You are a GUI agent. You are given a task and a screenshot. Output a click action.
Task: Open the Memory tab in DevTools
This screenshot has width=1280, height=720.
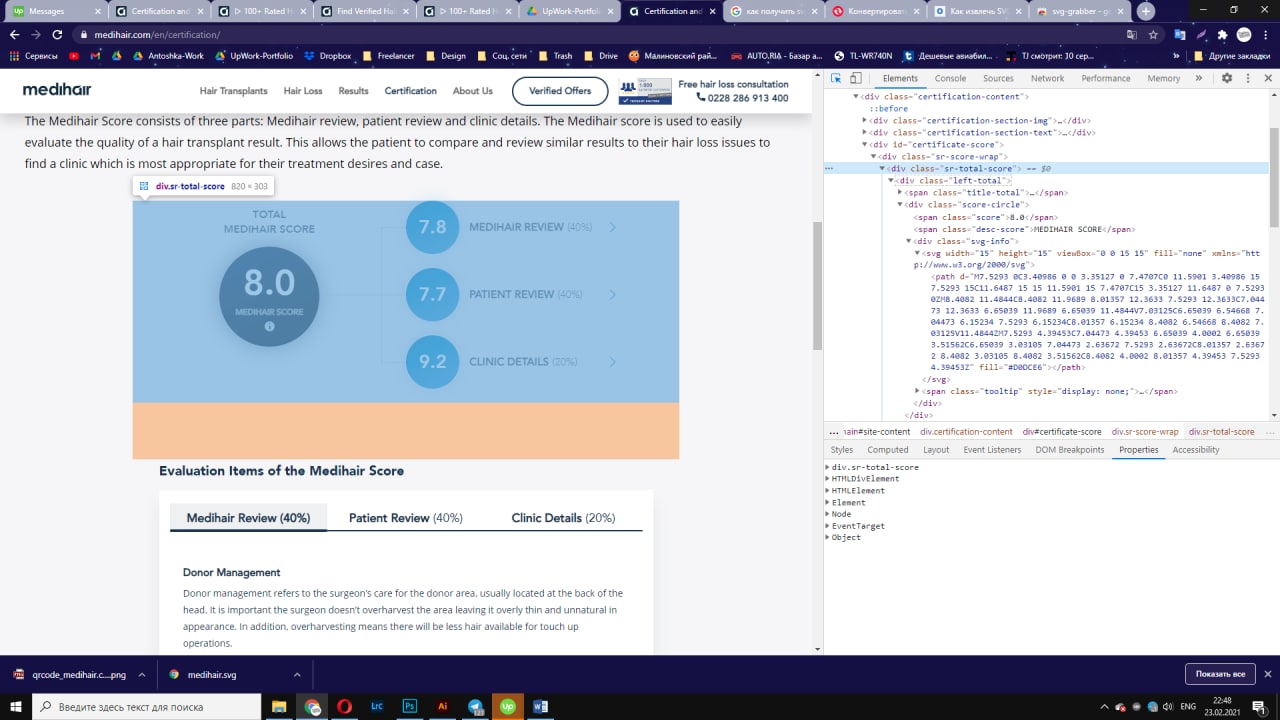(x=1164, y=78)
